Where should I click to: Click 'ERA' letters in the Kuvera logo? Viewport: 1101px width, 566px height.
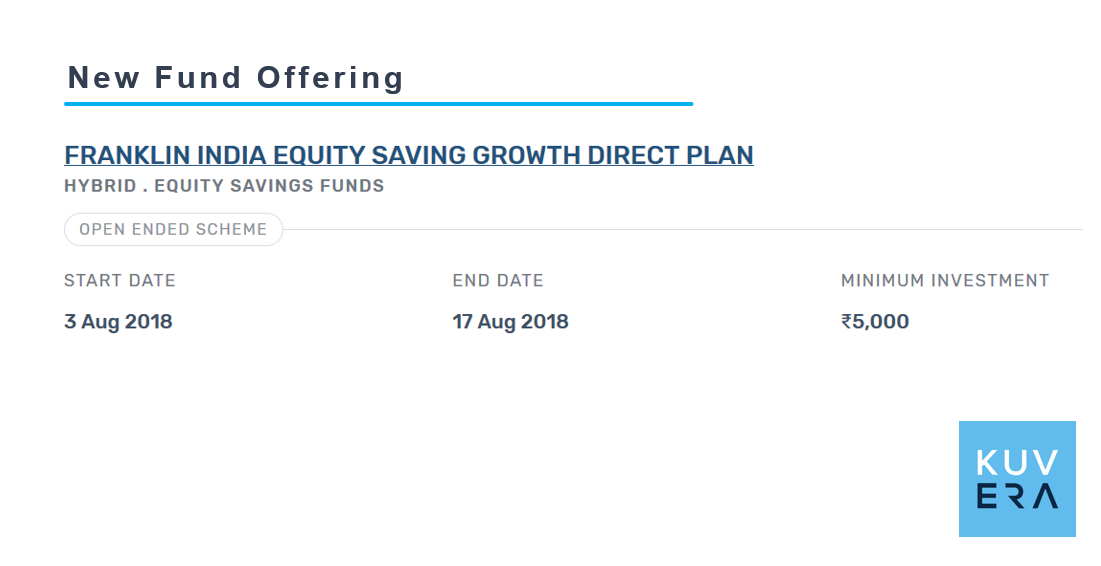[x=1017, y=496]
